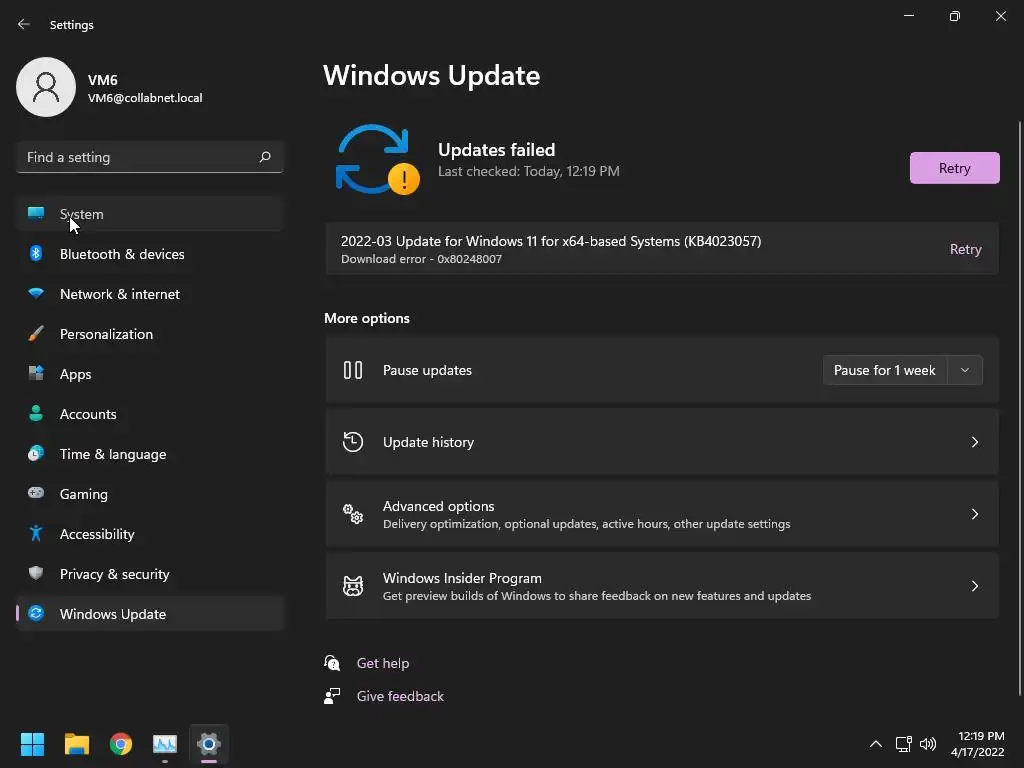Click the Advanced options gears icon
The width and height of the screenshot is (1024, 768).
click(353, 514)
